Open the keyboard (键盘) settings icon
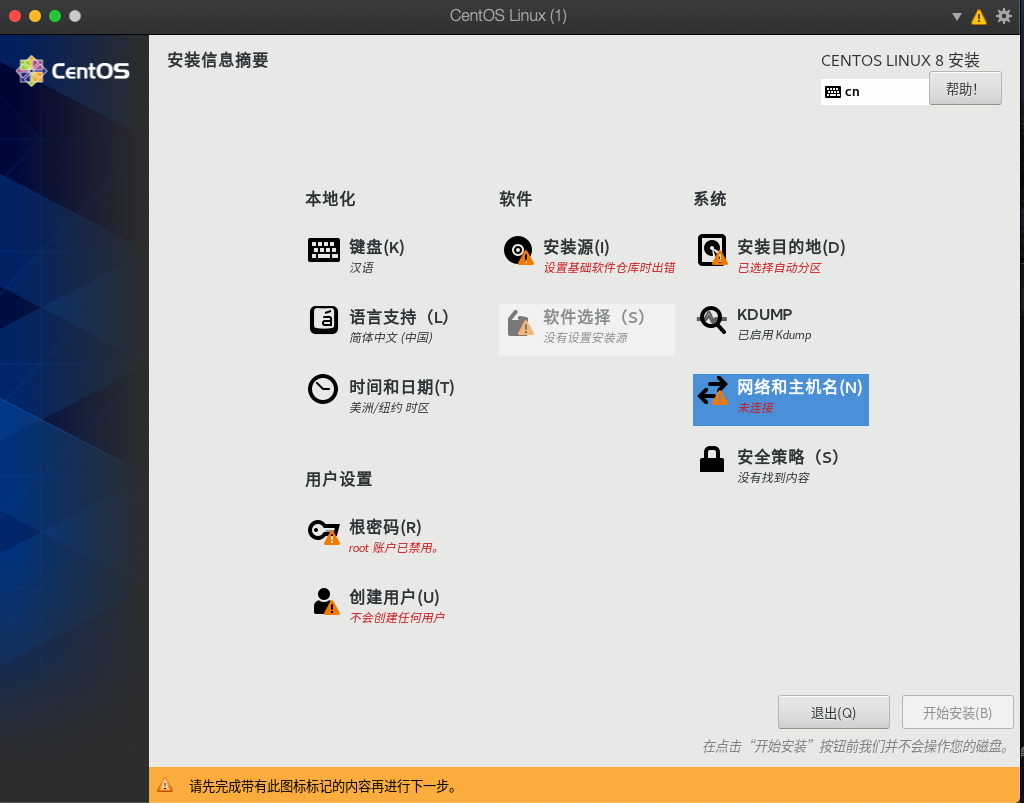Image resolution: width=1024 pixels, height=803 pixels. (x=323, y=250)
